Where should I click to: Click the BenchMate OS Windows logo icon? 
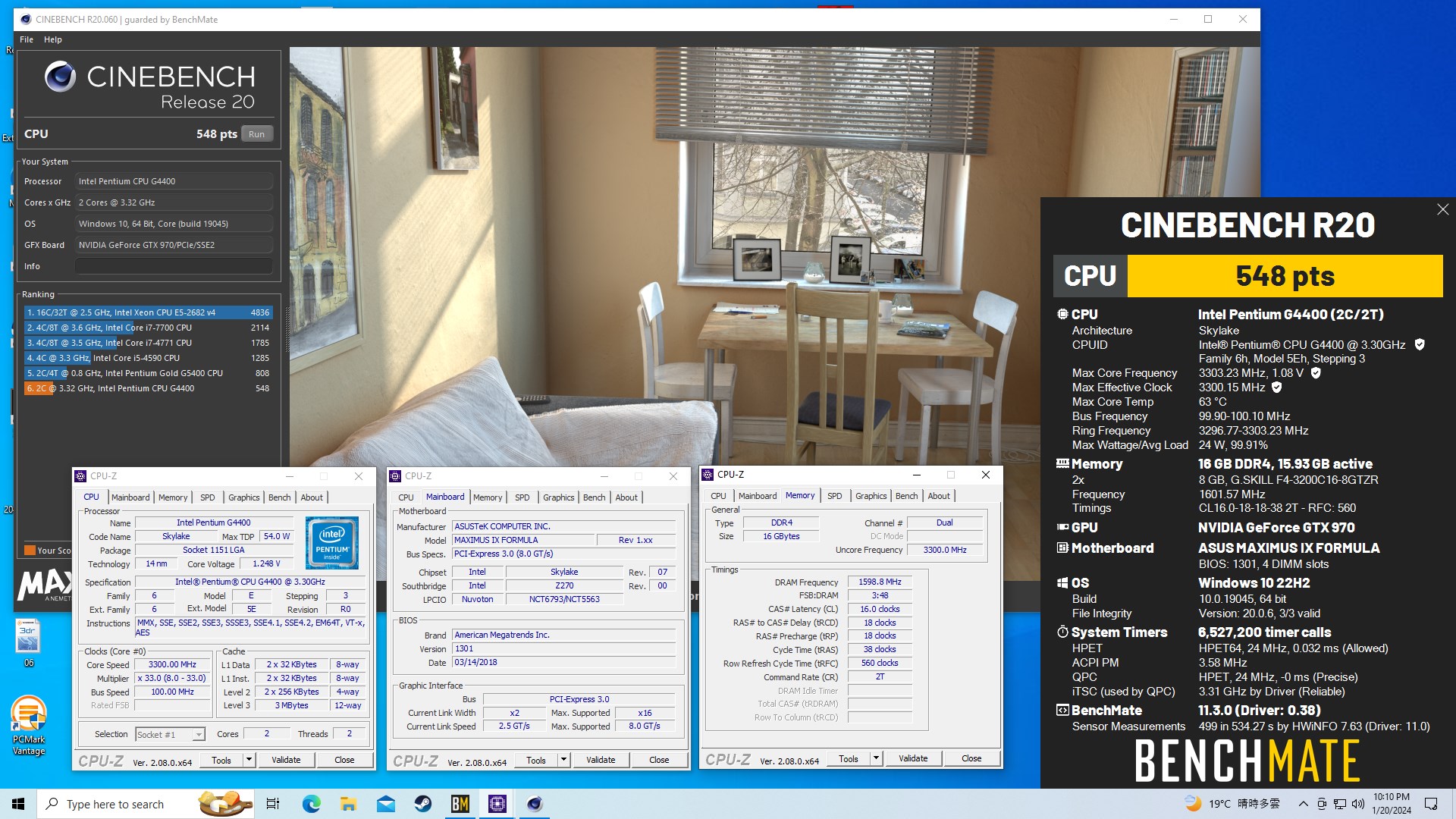(1062, 582)
